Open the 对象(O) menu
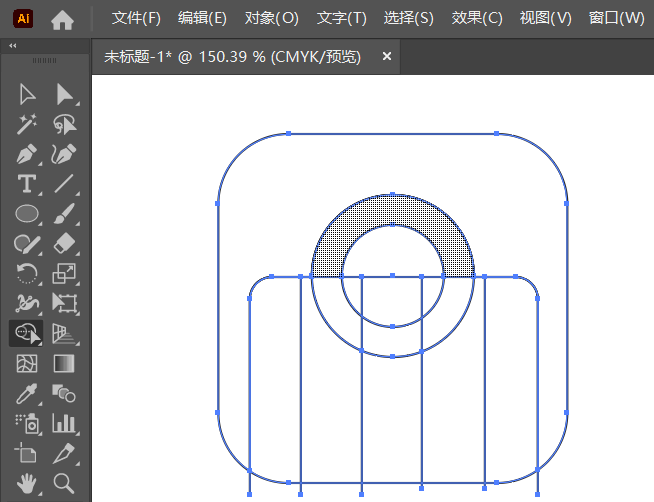 (272, 18)
